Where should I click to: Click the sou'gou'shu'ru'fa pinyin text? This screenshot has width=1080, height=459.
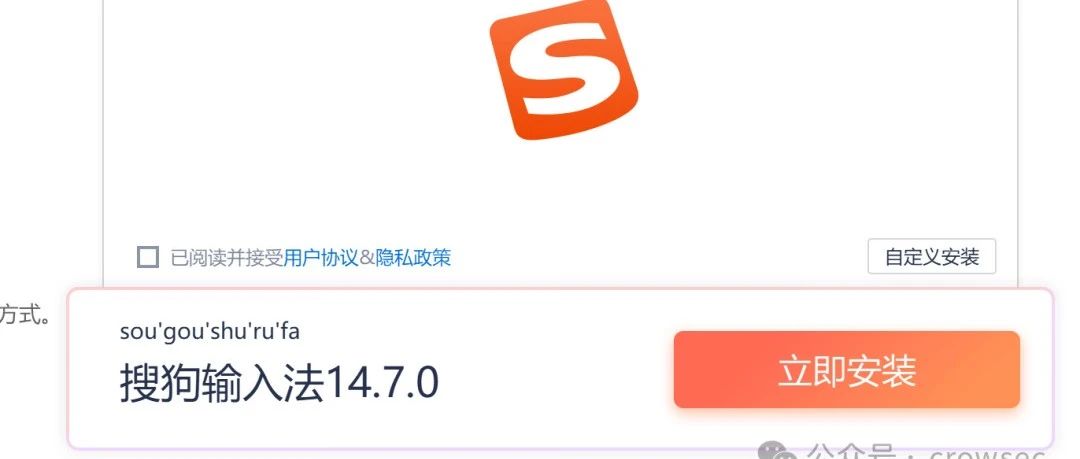point(209,332)
